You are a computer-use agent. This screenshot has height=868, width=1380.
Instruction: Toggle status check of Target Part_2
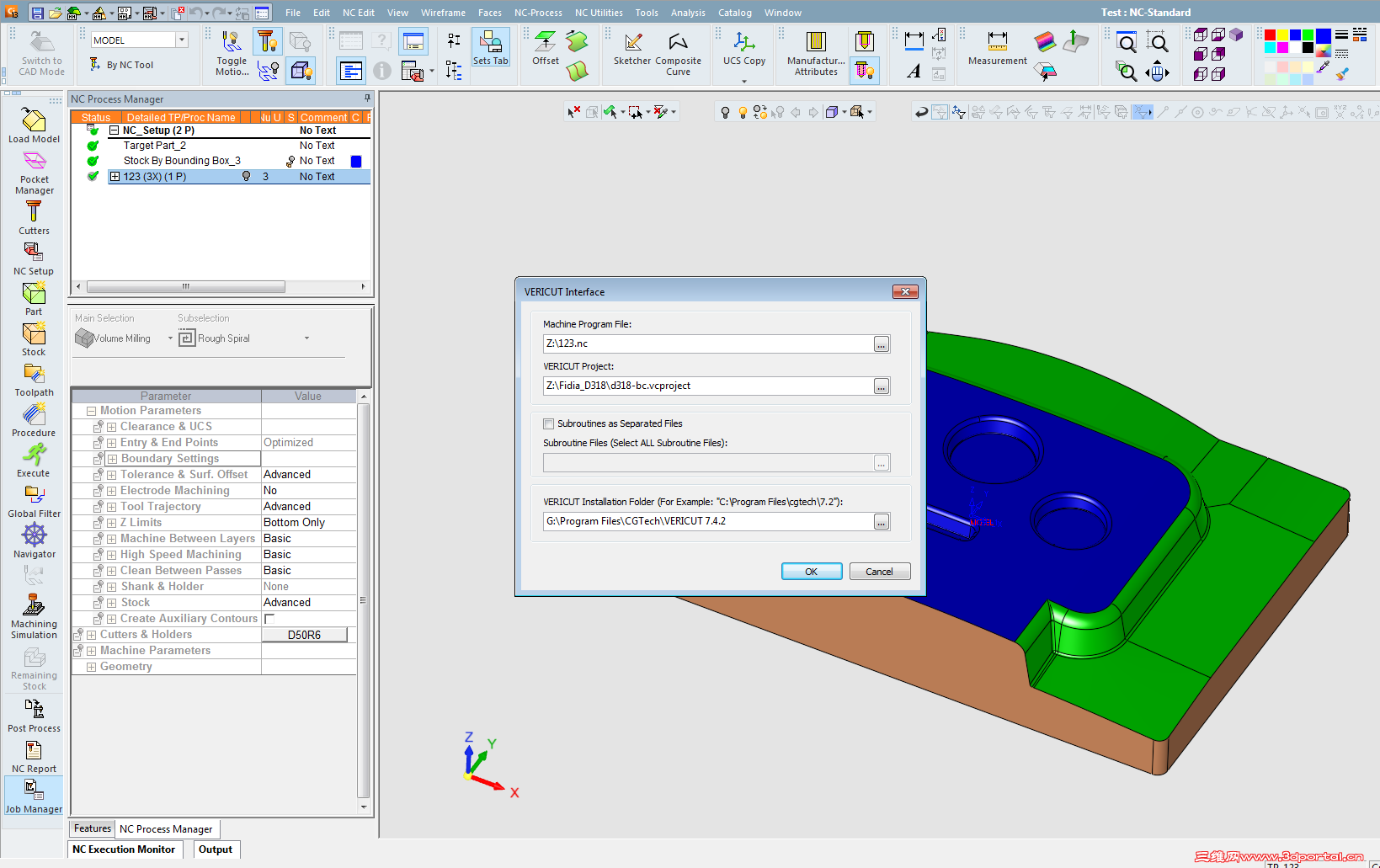[93, 146]
